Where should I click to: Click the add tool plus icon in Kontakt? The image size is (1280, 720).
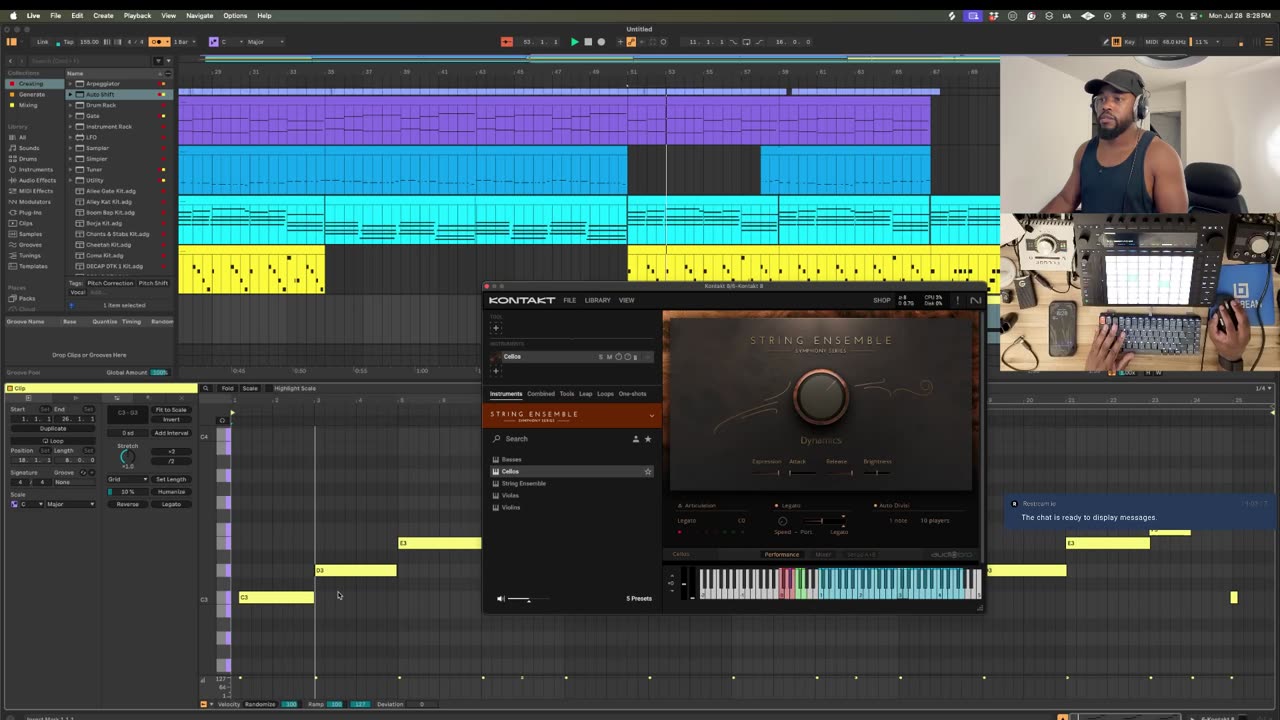495,328
